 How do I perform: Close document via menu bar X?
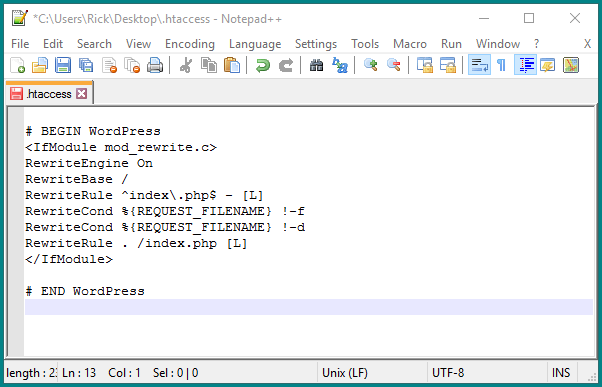(587, 44)
